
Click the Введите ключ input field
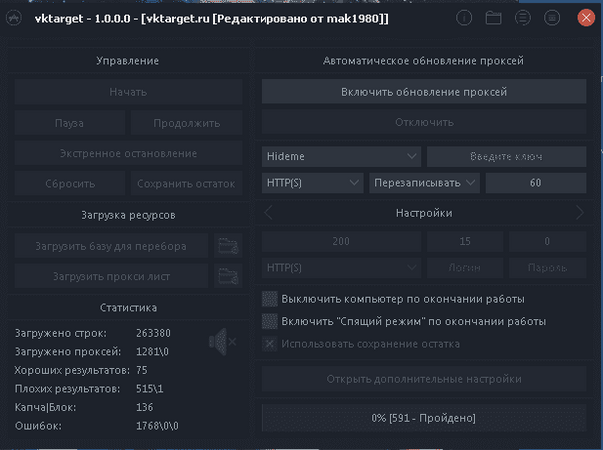[506, 157]
